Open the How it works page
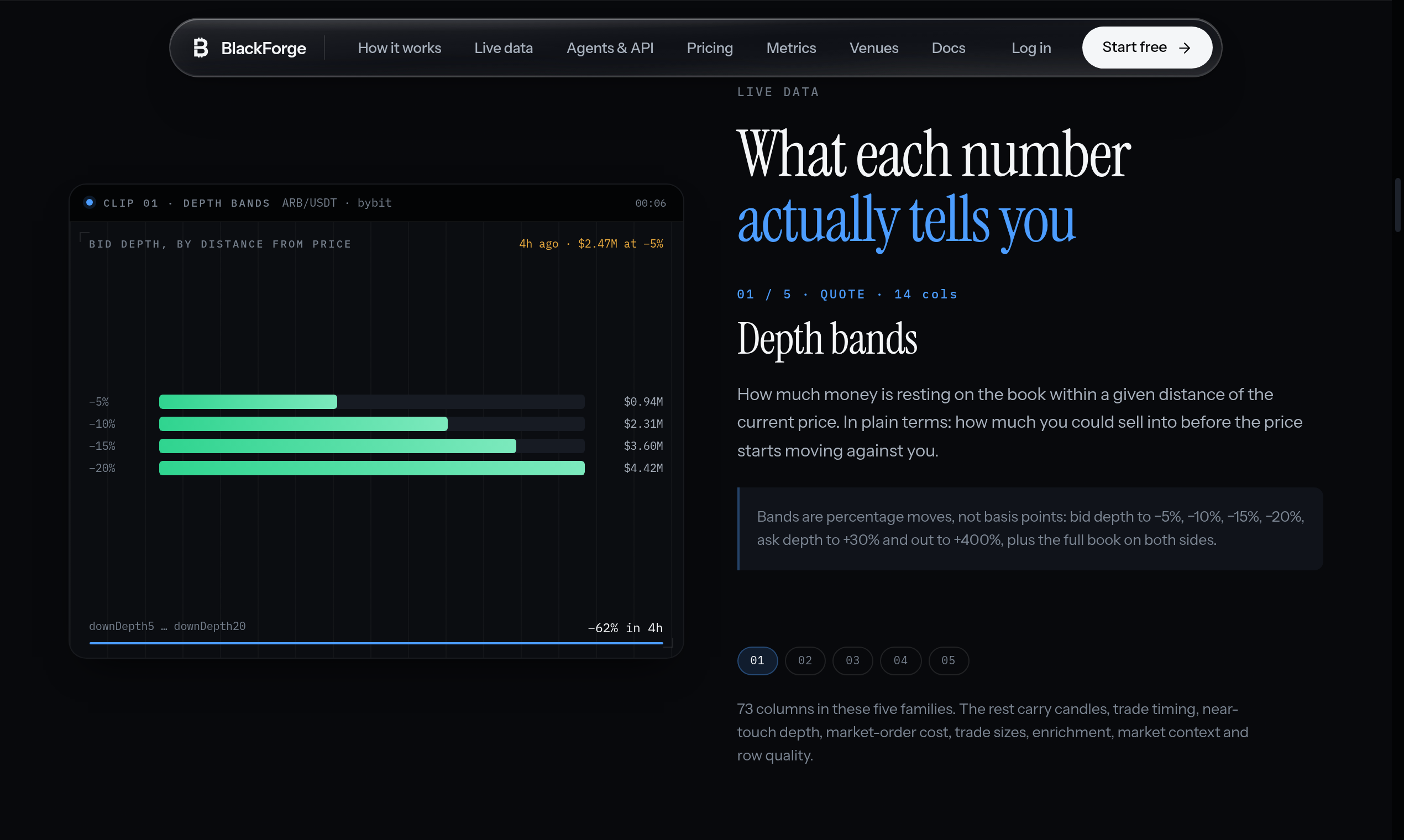 click(x=399, y=48)
